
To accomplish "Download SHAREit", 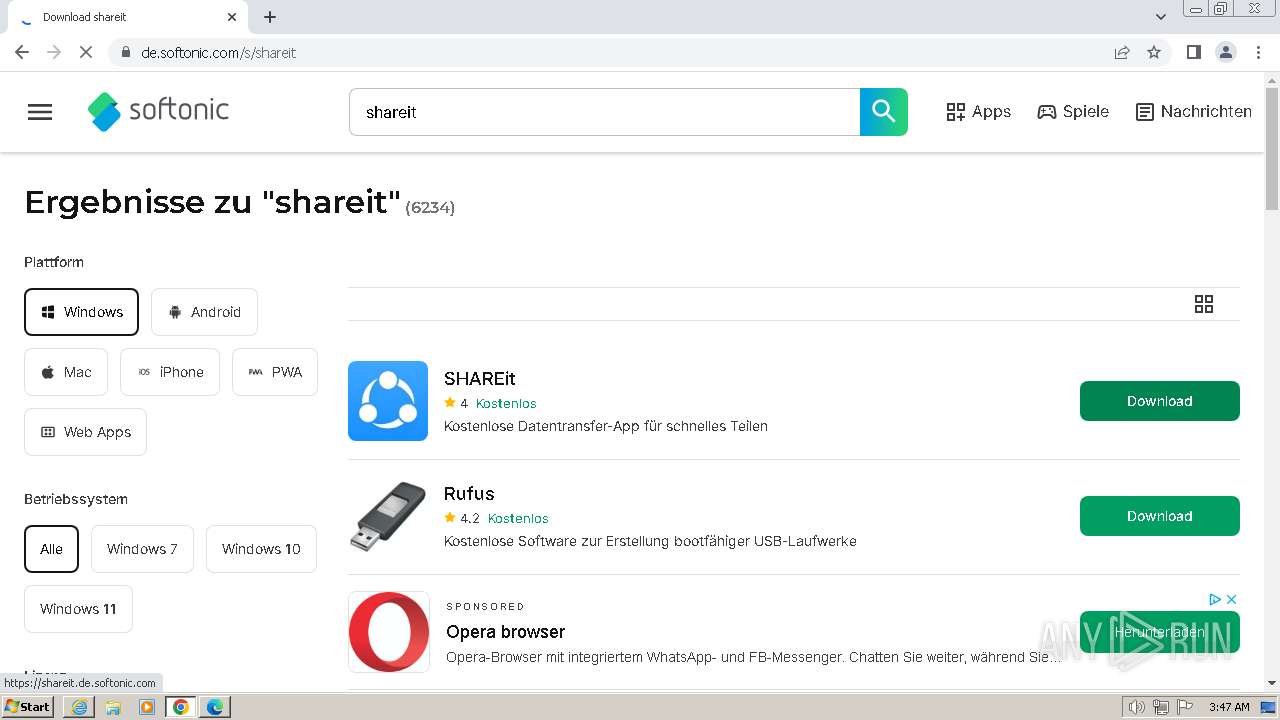I will click(x=1160, y=401).
